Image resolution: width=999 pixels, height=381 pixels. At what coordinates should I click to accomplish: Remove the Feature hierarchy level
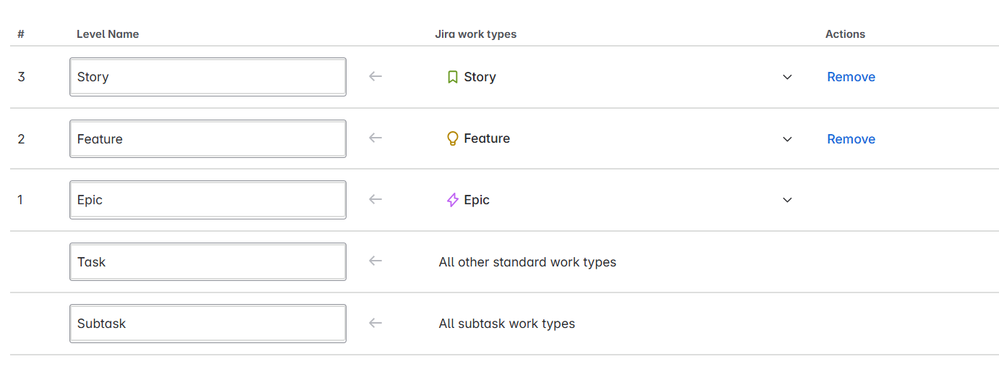851,139
